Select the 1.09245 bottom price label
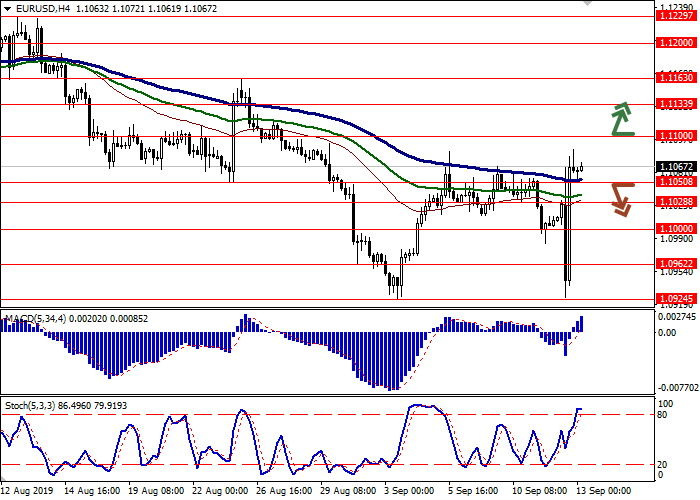Viewport: 700px width, 500px height. pyautogui.click(x=673, y=298)
